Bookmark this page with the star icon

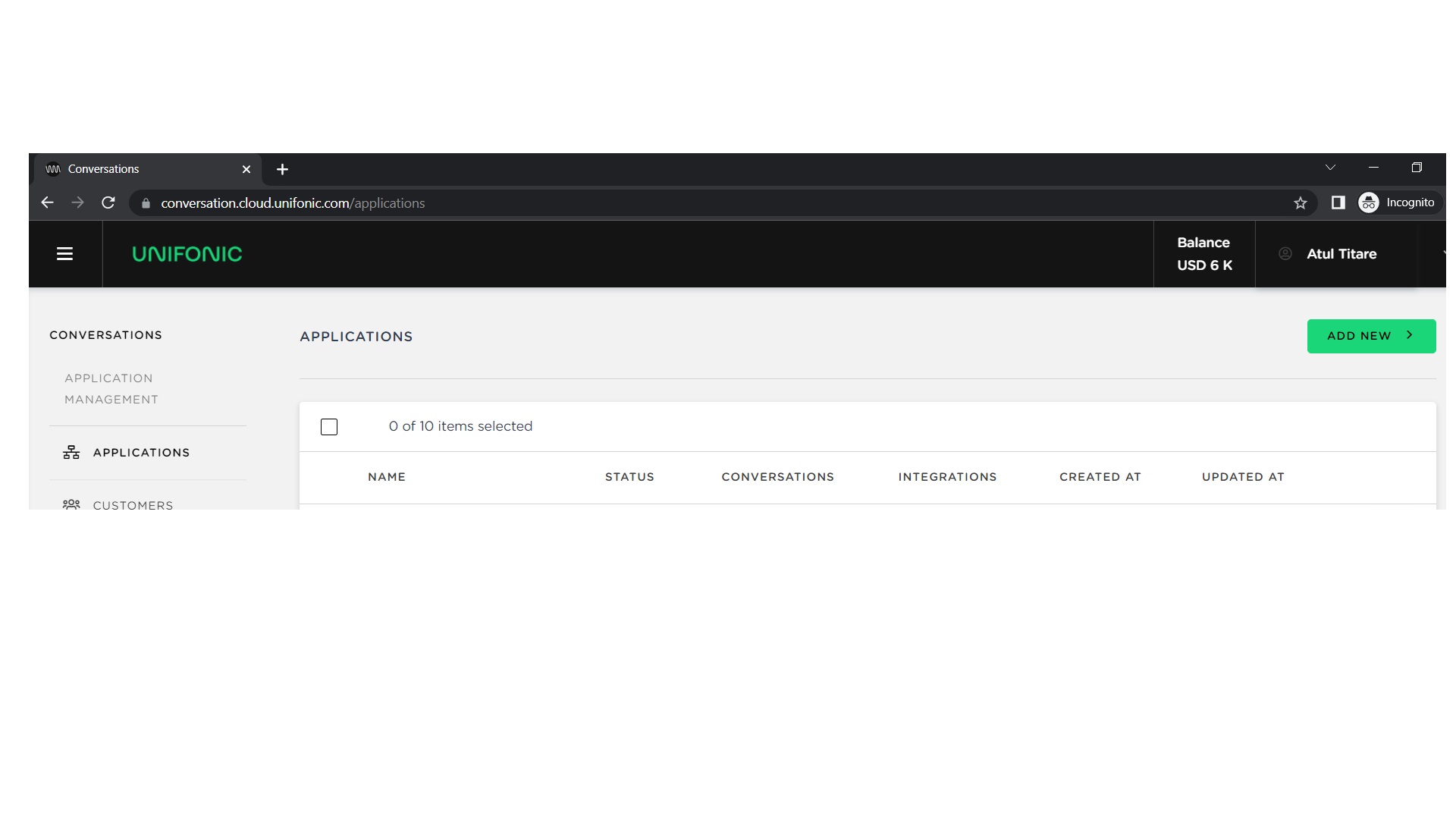[x=1301, y=203]
